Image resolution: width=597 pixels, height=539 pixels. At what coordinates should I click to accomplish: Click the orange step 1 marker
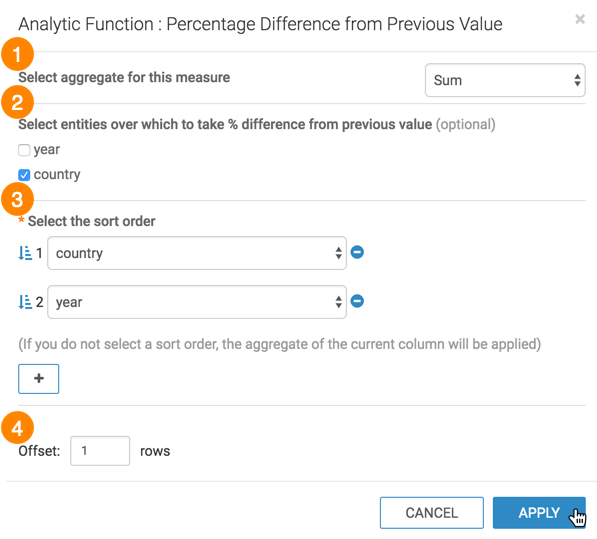pyautogui.click(x=18, y=54)
